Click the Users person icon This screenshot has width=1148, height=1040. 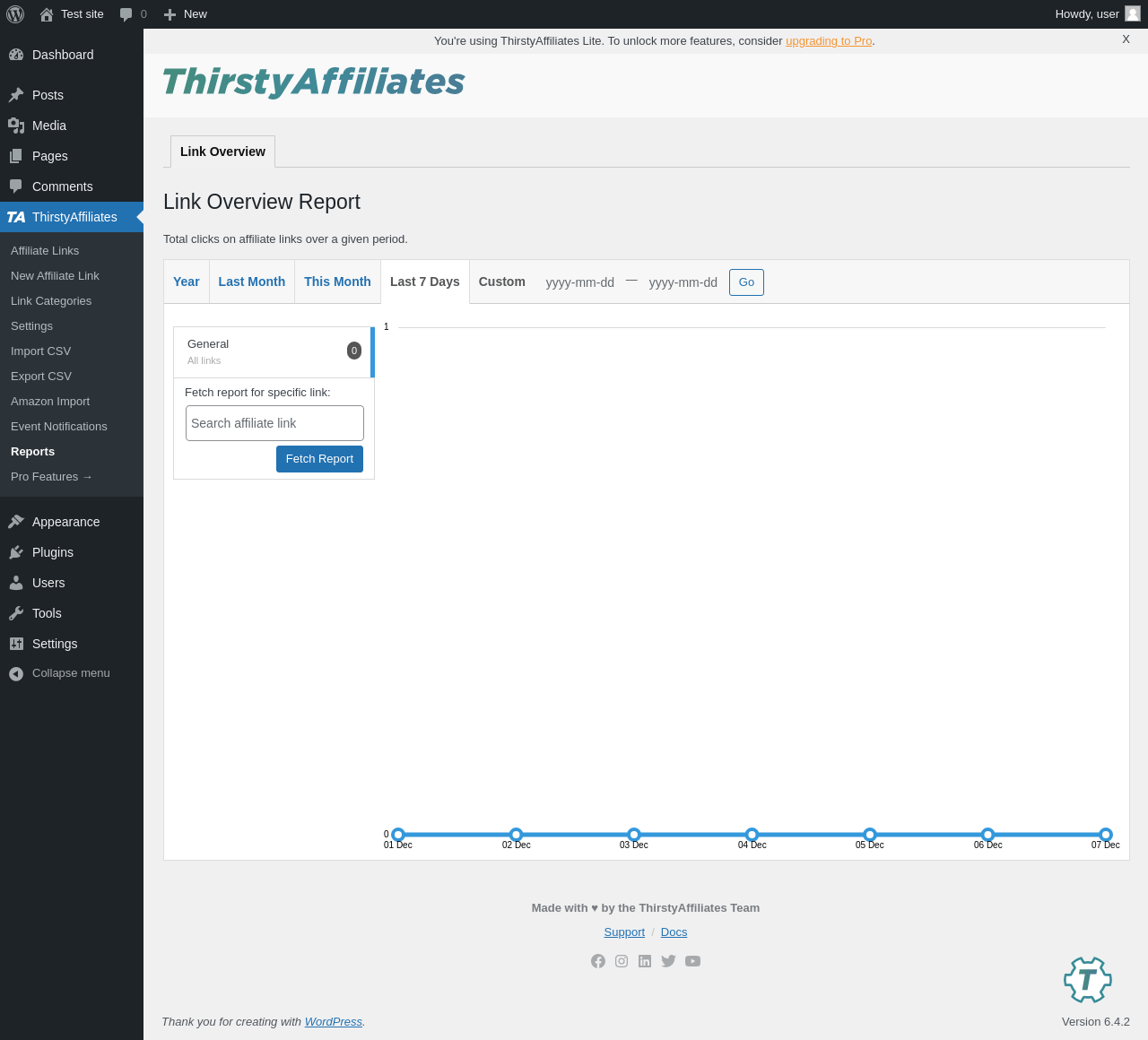[x=16, y=583]
